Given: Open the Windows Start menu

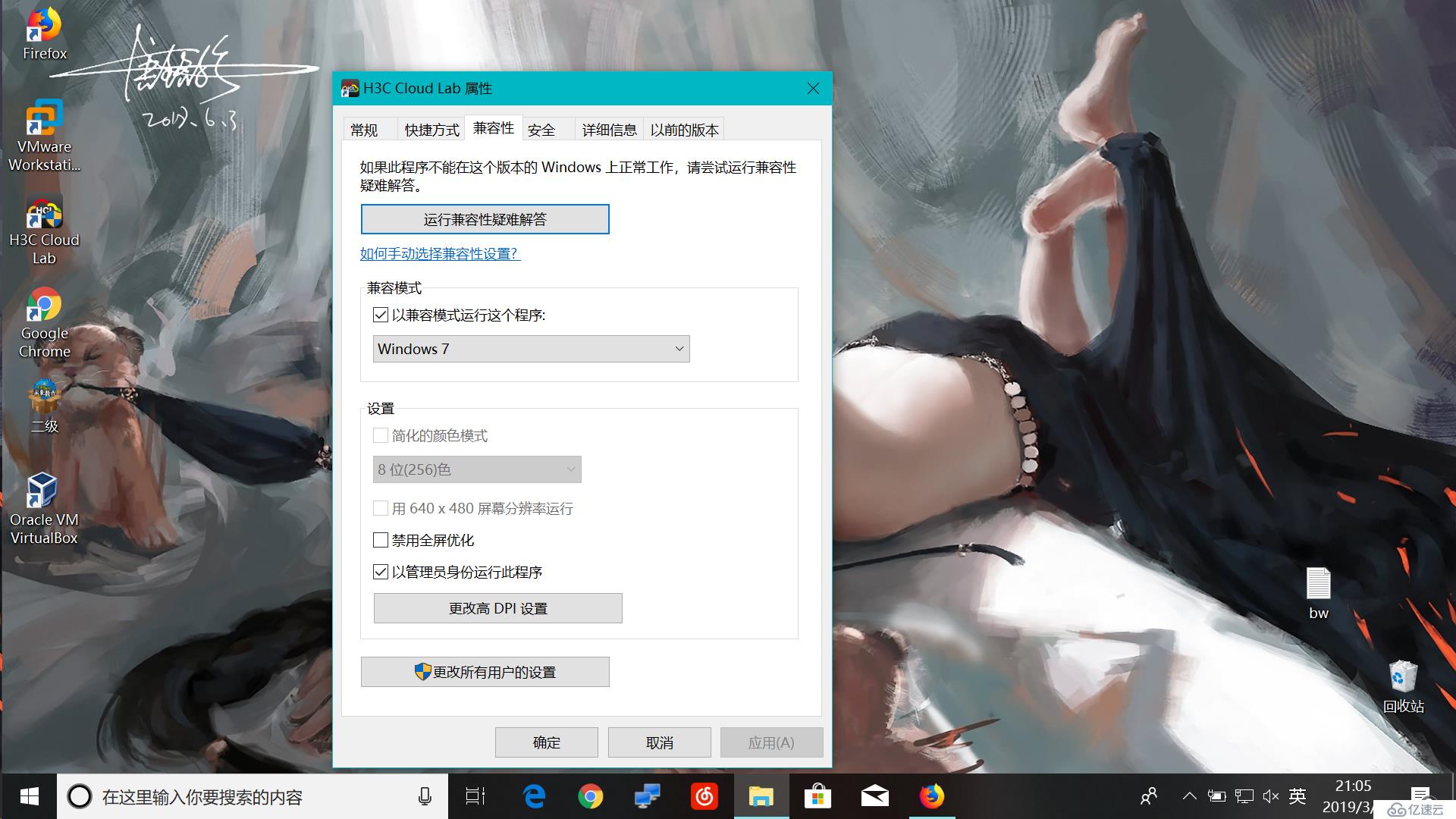Looking at the screenshot, I should 29,796.
